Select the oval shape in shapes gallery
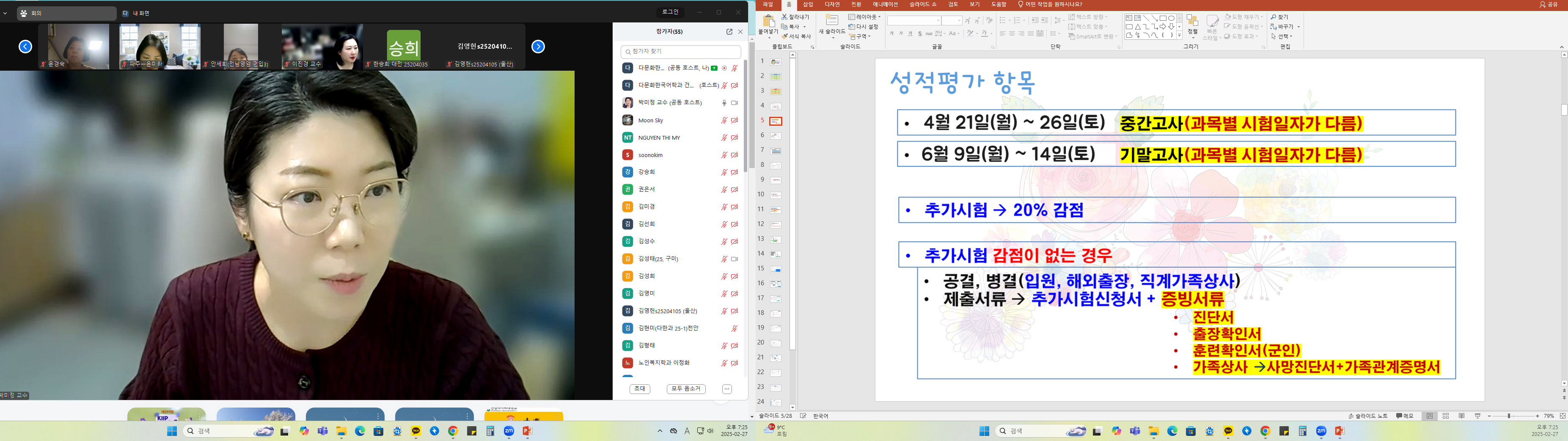The height and width of the screenshot is (441, 1568). pos(1171,18)
